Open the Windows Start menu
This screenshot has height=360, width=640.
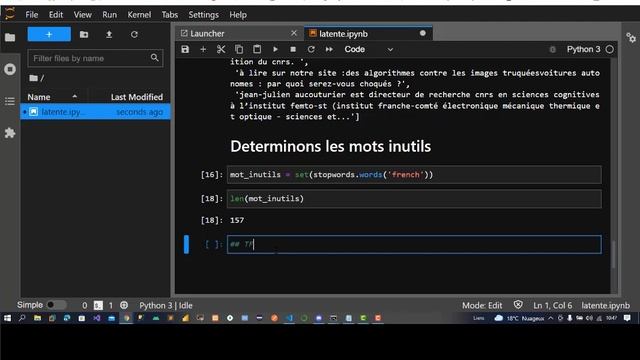[x=8, y=318]
